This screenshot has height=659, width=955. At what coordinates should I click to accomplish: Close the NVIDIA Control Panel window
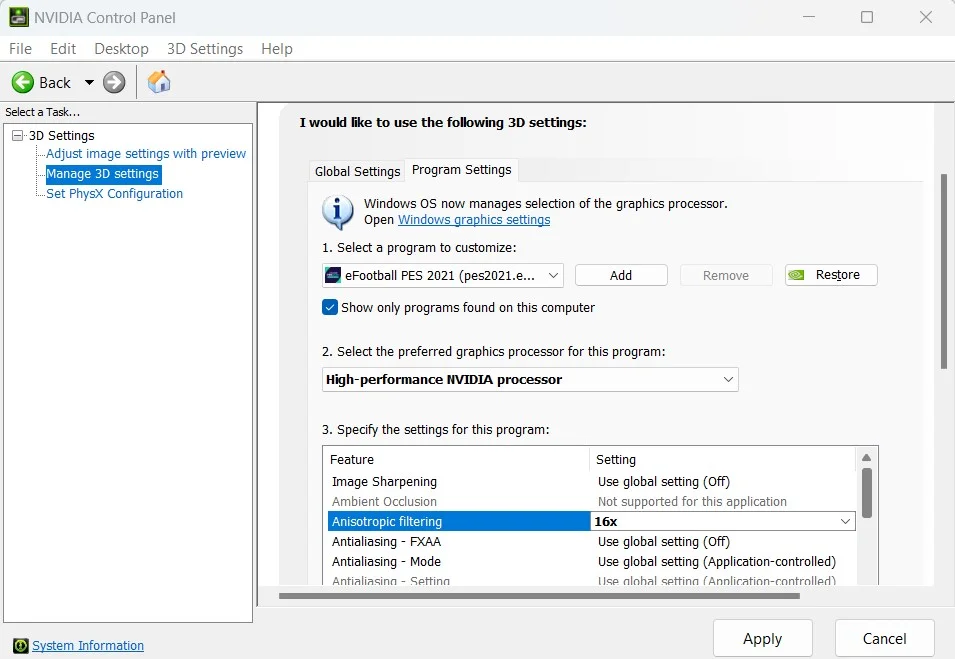[926, 17]
